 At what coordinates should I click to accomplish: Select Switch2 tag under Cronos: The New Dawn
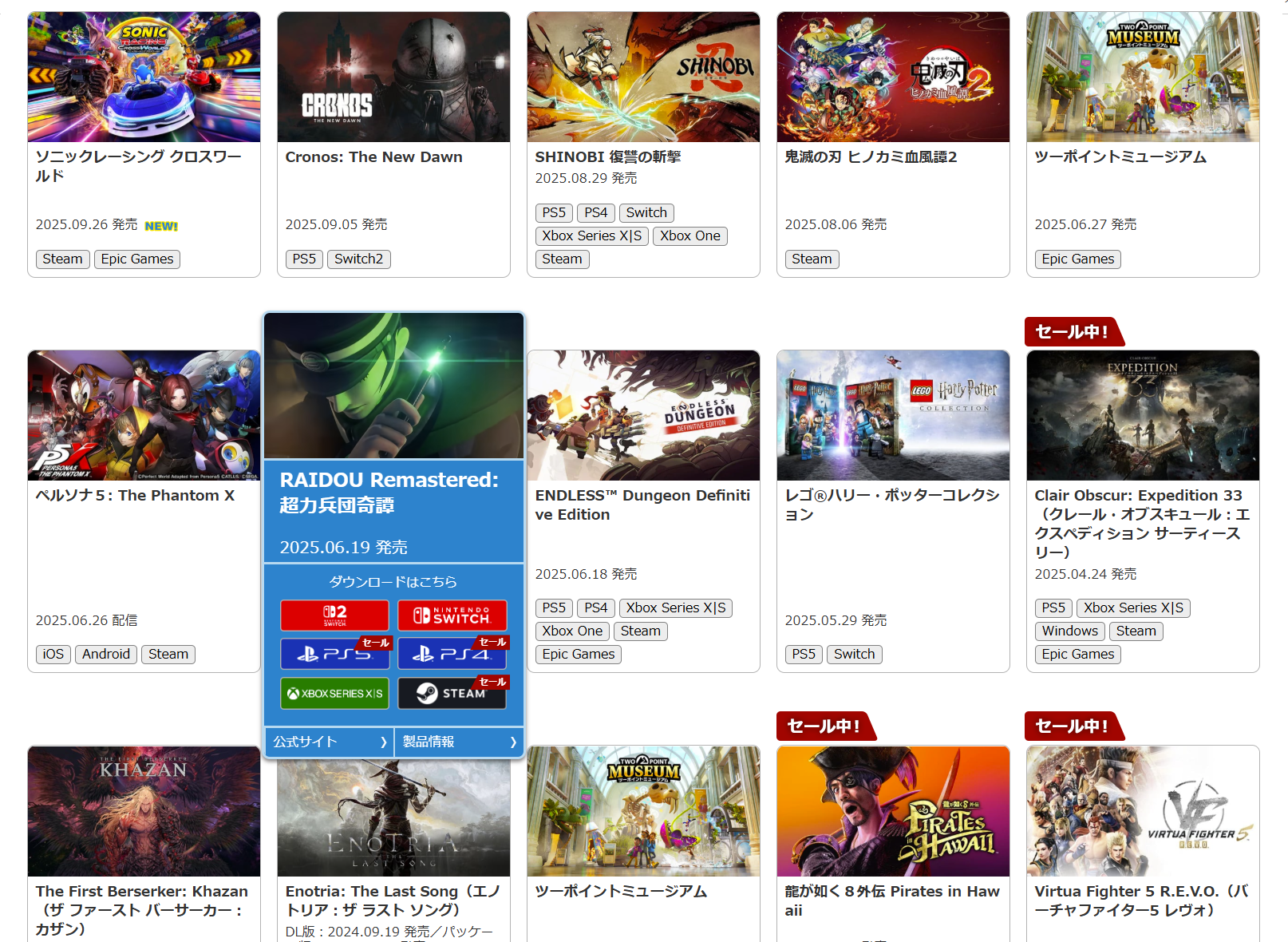coord(358,259)
